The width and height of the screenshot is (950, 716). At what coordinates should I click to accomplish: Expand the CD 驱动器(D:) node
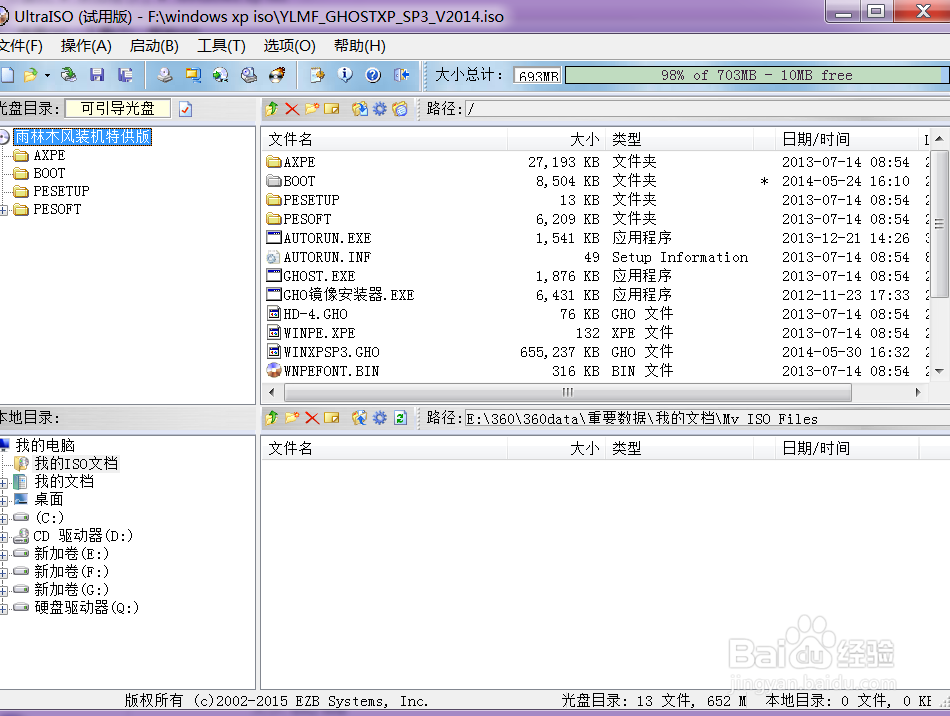tap(4, 537)
